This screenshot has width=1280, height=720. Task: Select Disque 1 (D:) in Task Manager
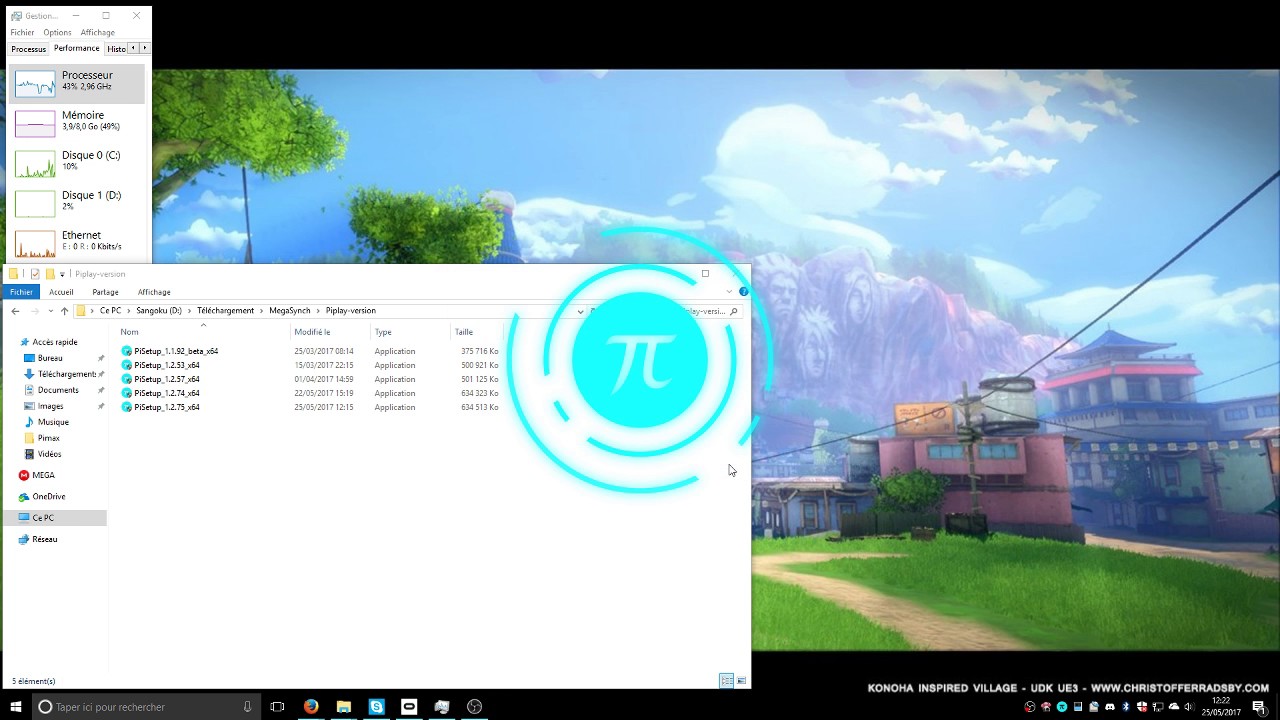(x=77, y=203)
